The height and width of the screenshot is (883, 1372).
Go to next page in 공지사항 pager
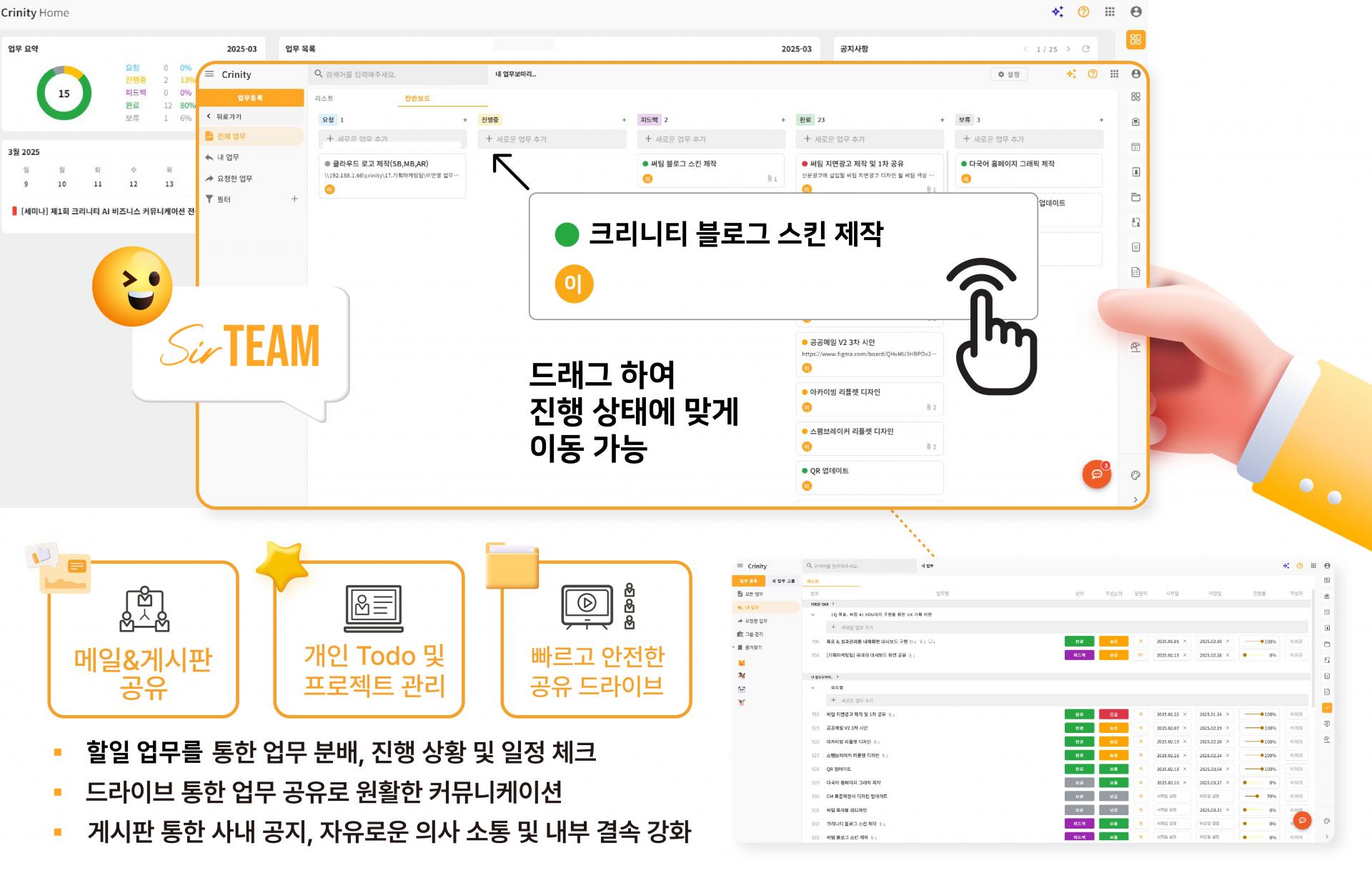(1068, 49)
